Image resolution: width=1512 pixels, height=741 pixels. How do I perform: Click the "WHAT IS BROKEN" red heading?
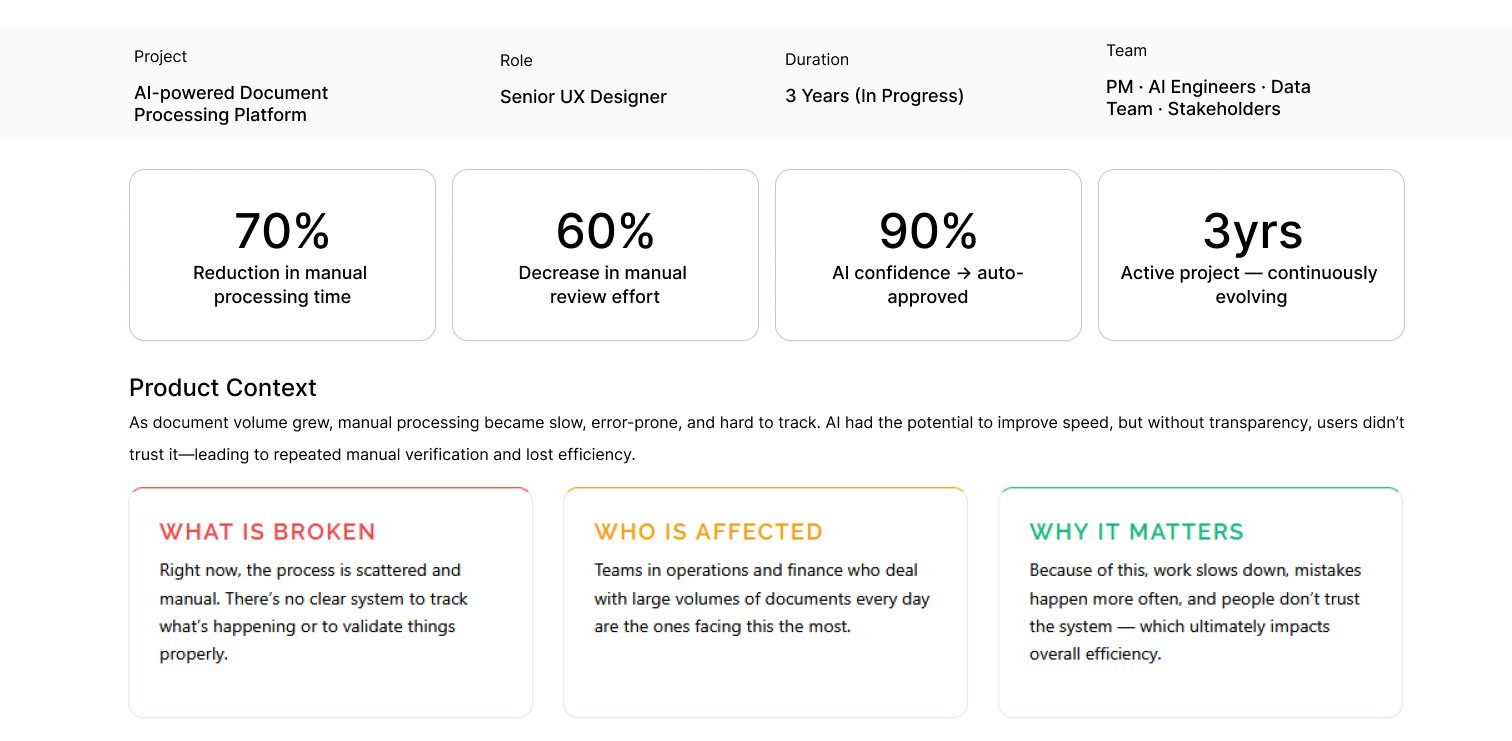click(267, 532)
